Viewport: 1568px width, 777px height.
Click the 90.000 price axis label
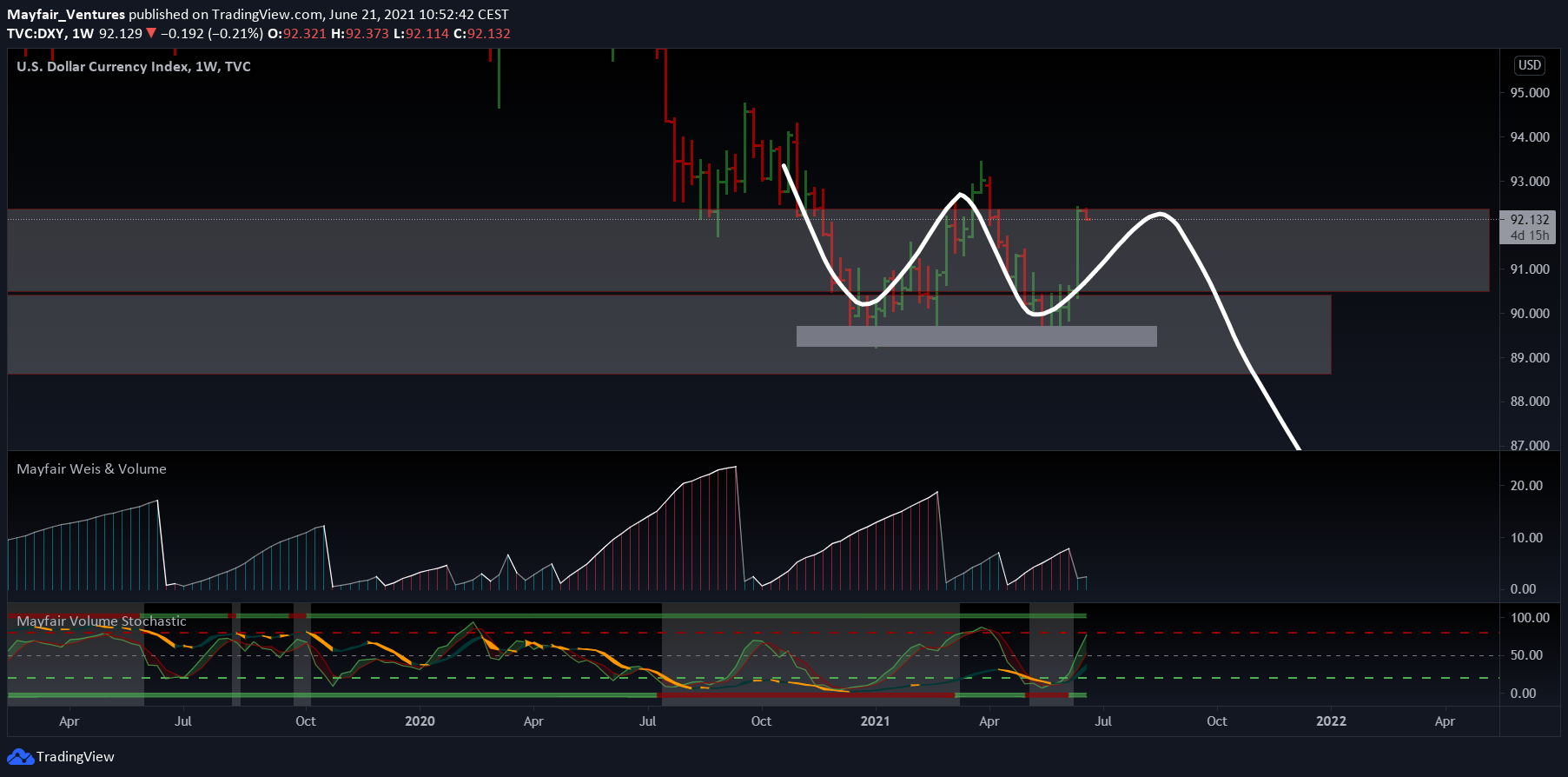point(1530,314)
